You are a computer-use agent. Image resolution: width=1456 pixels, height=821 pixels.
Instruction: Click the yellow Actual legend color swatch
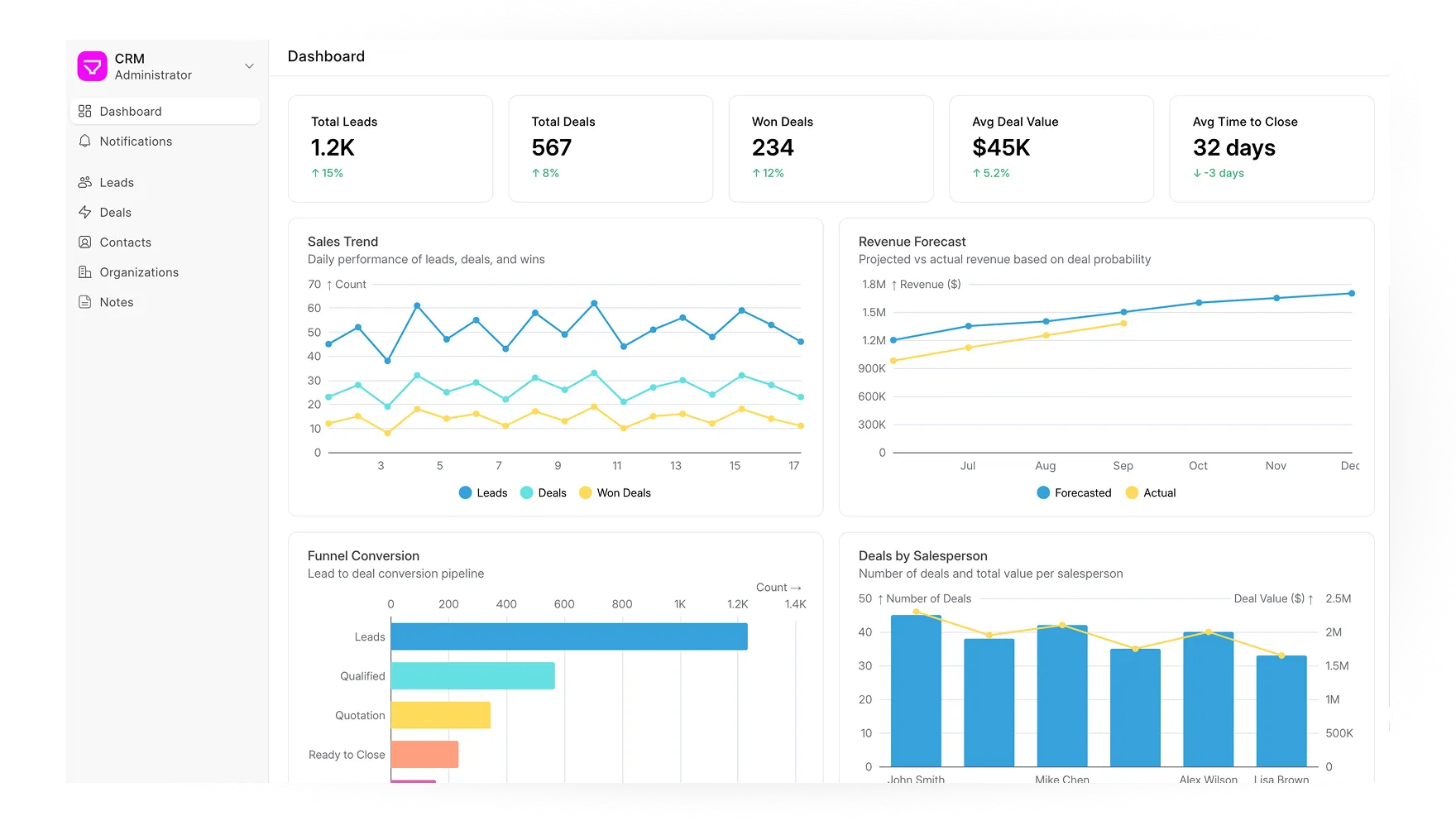pyautogui.click(x=1132, y=492)
